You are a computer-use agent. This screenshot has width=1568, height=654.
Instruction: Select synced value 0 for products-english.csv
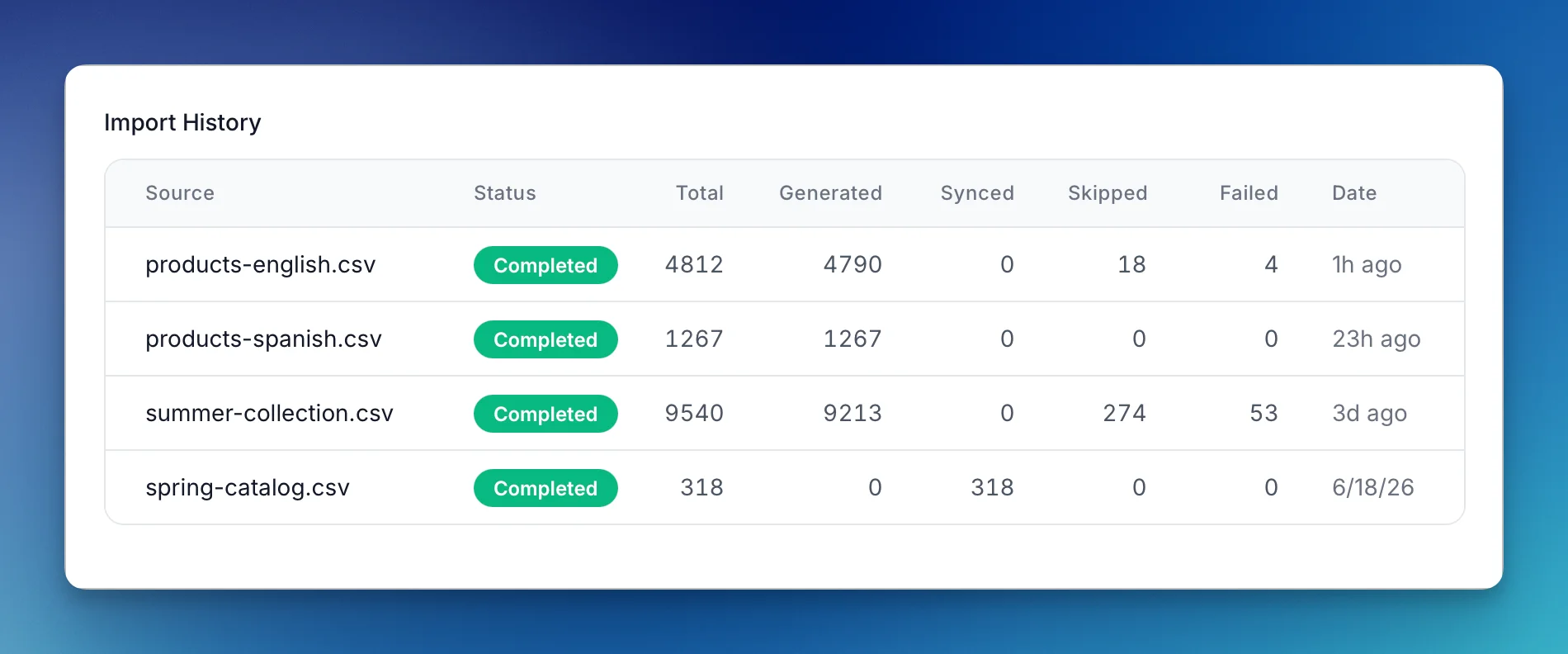click(1007, 264)
